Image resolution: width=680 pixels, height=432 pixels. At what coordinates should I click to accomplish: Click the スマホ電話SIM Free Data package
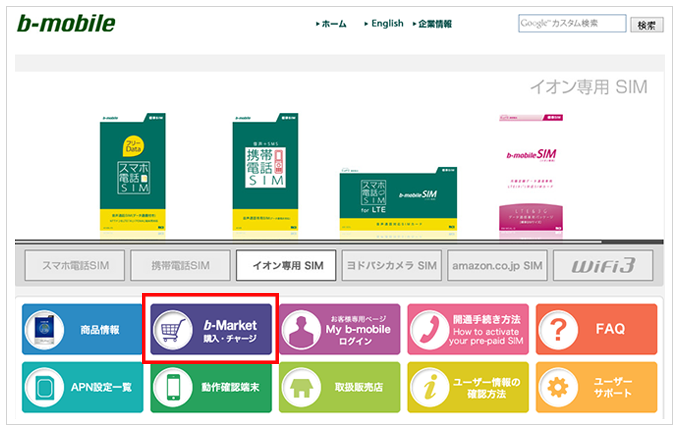click(133, 173)
